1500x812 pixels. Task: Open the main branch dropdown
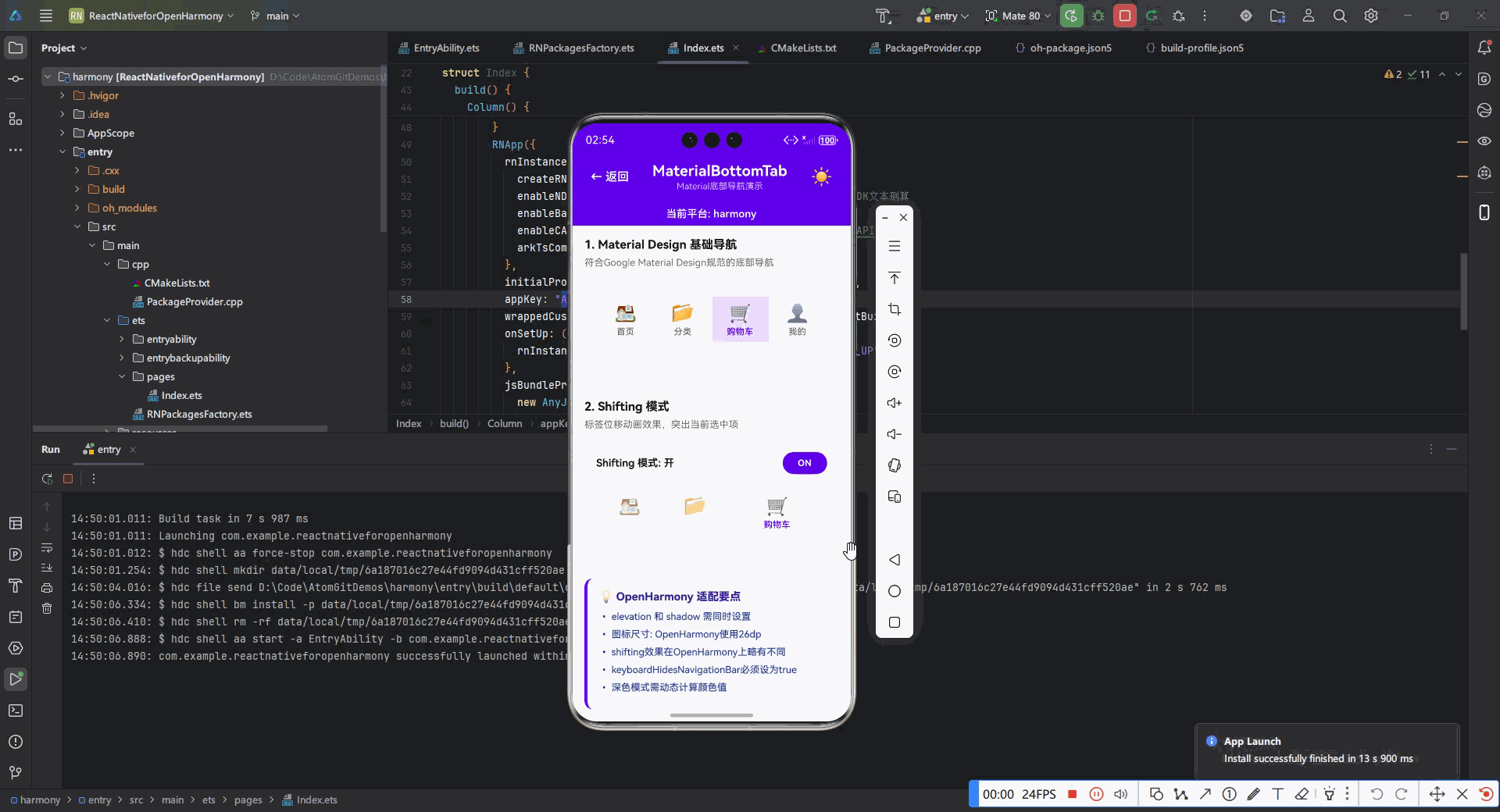click(x=275, y=16)
